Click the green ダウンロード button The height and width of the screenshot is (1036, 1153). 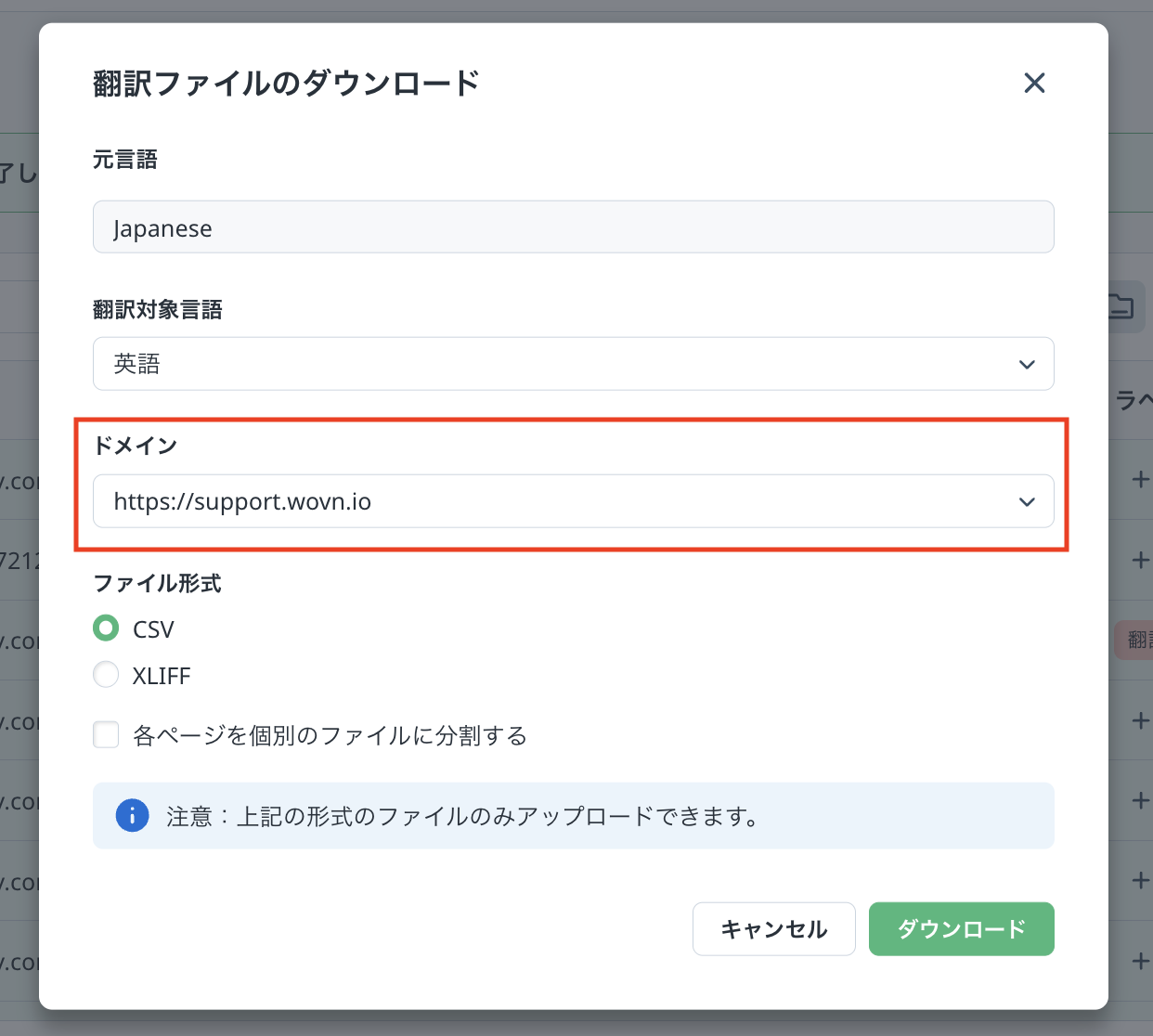[x=961, y=928]
